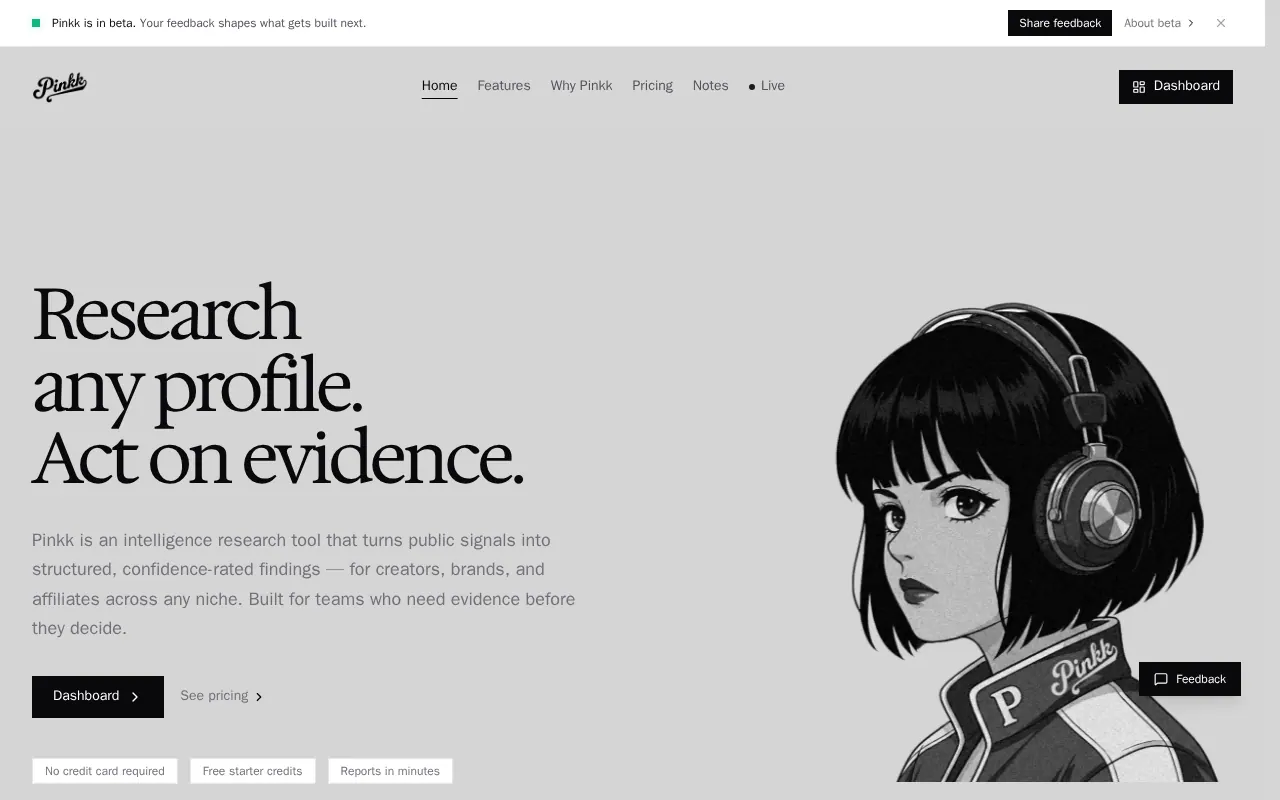The height and width of the screenshot is (800, 1280).
Task: Follow the See pricing link
Action: [222, 696]
